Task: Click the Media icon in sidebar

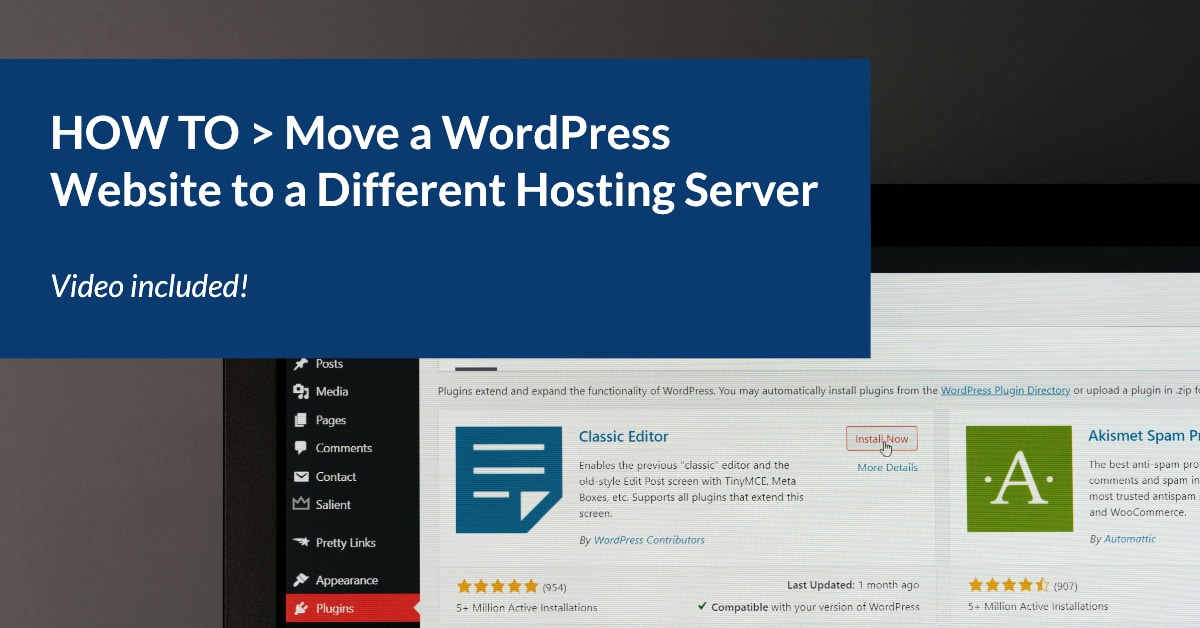Action: pyautogui.click(x=300, y=392)
